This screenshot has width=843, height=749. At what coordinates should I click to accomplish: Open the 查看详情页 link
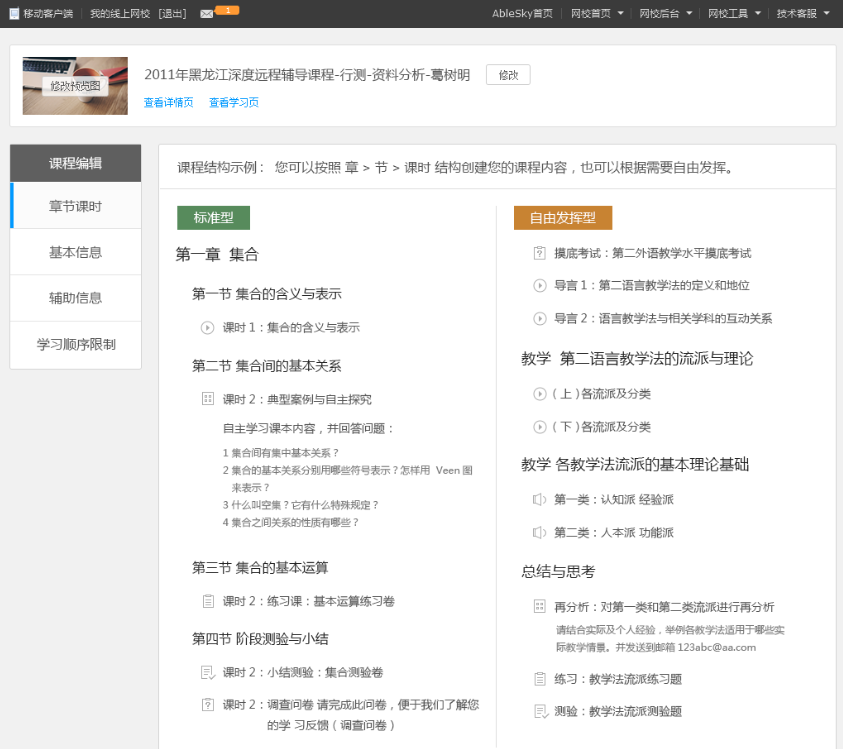point(168,102)
